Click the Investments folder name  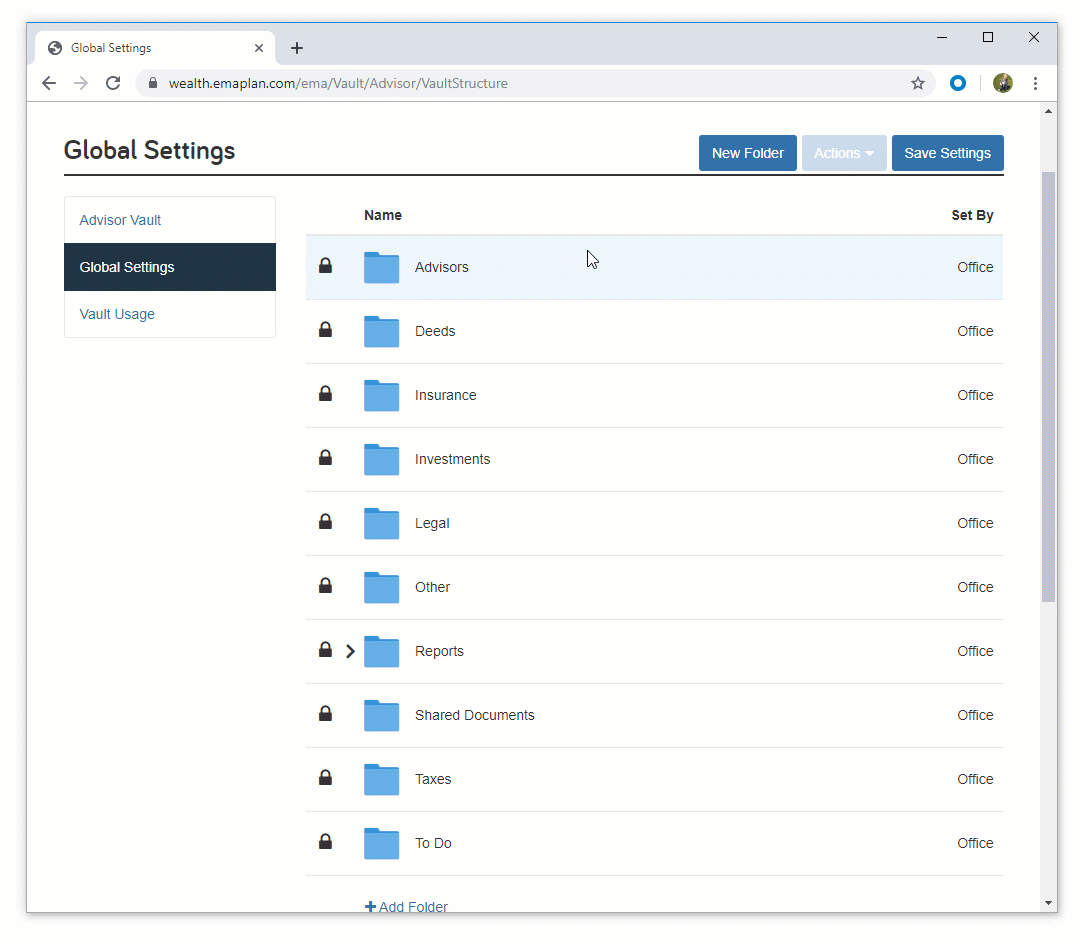[453, 459]
